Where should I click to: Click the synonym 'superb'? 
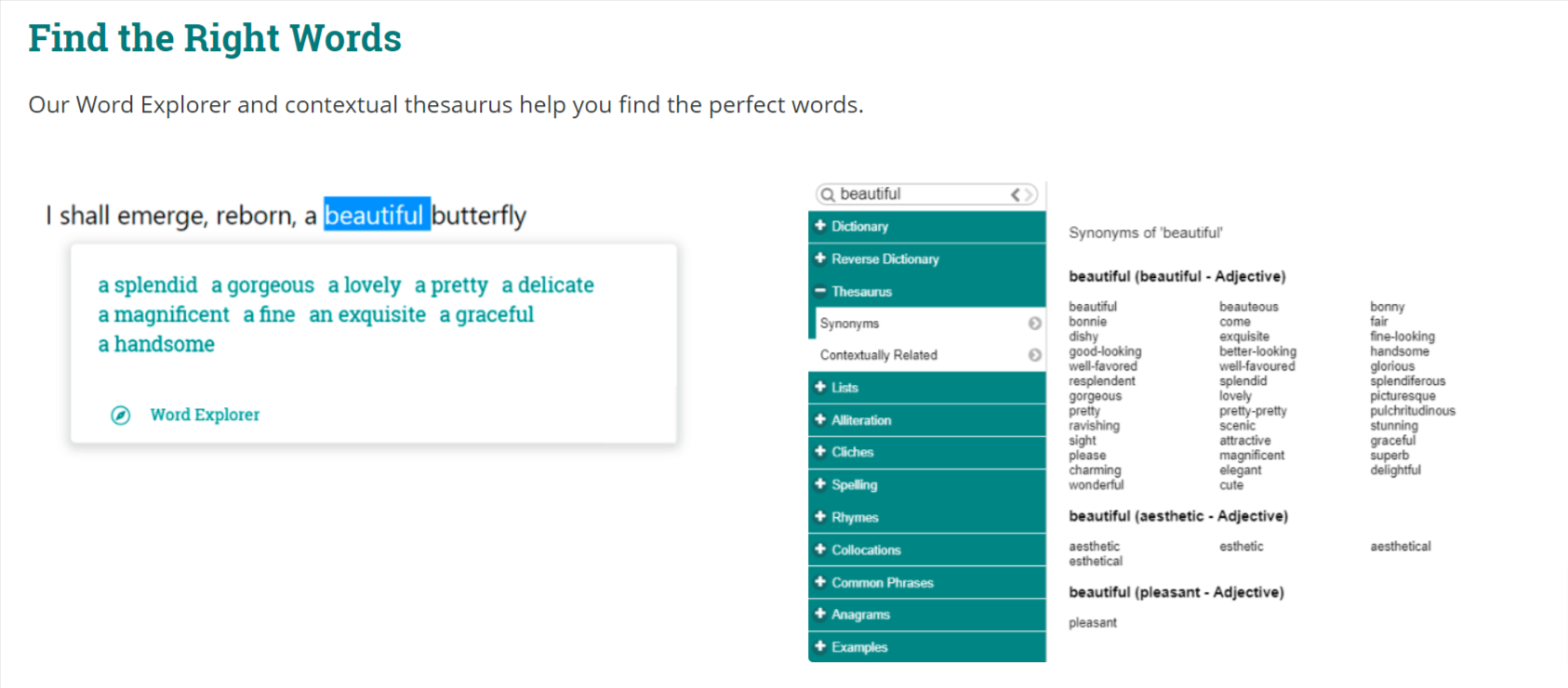coord(1389,456)
